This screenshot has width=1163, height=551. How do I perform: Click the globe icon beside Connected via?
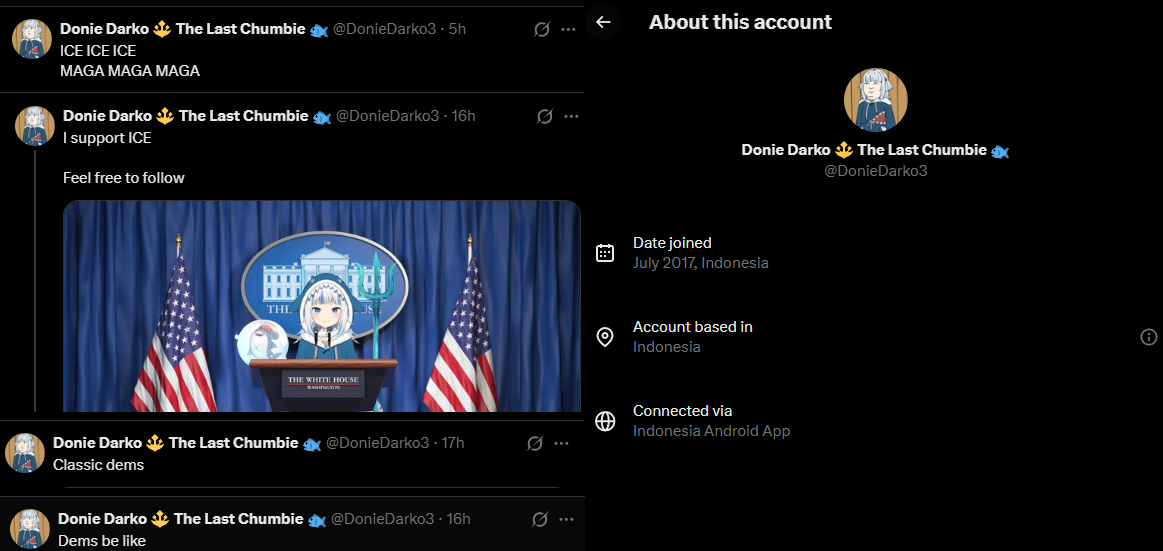coord(605,421)
